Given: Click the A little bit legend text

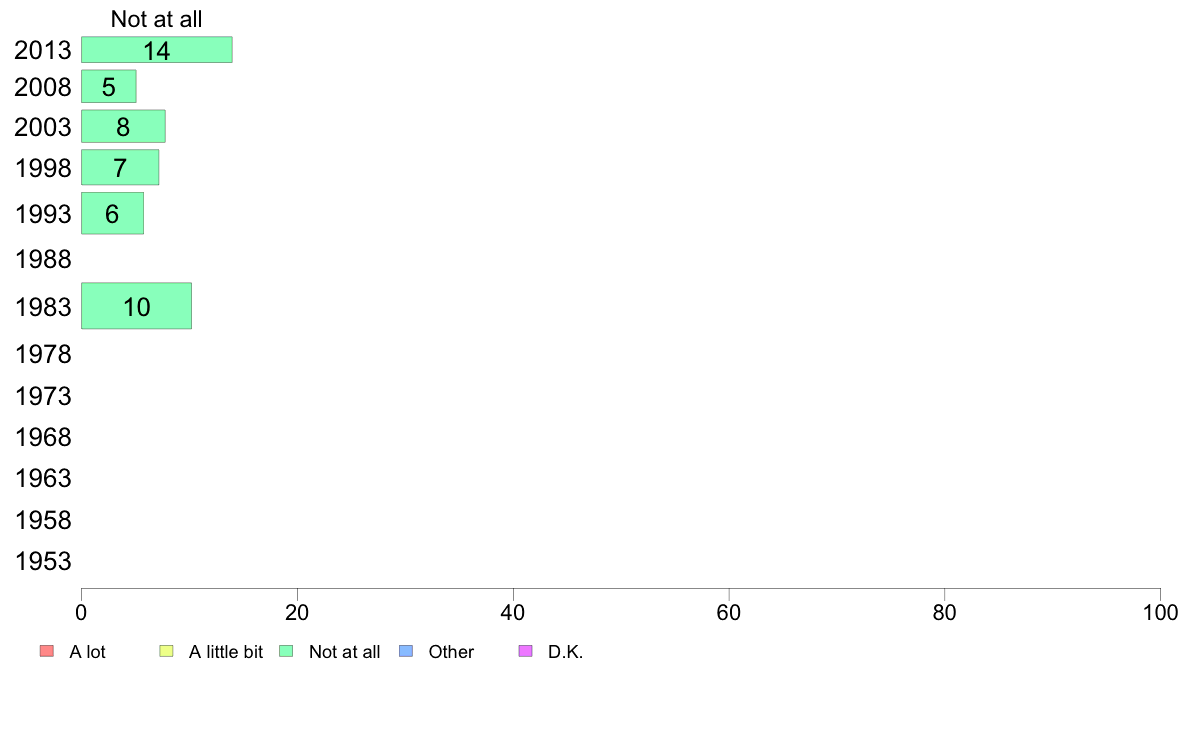Looking at the screenshot, I should (x=226, y=652).
